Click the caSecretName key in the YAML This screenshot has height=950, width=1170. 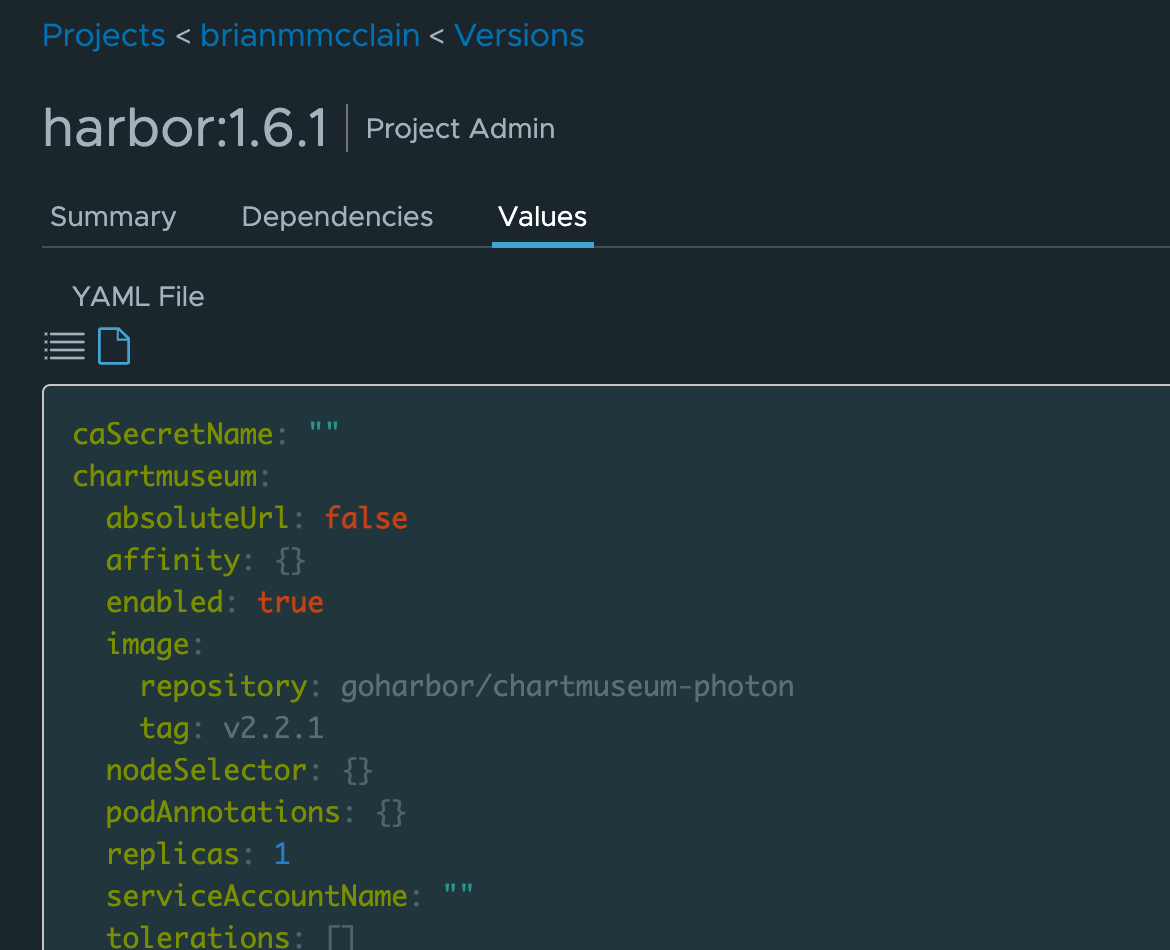point(173,434)
